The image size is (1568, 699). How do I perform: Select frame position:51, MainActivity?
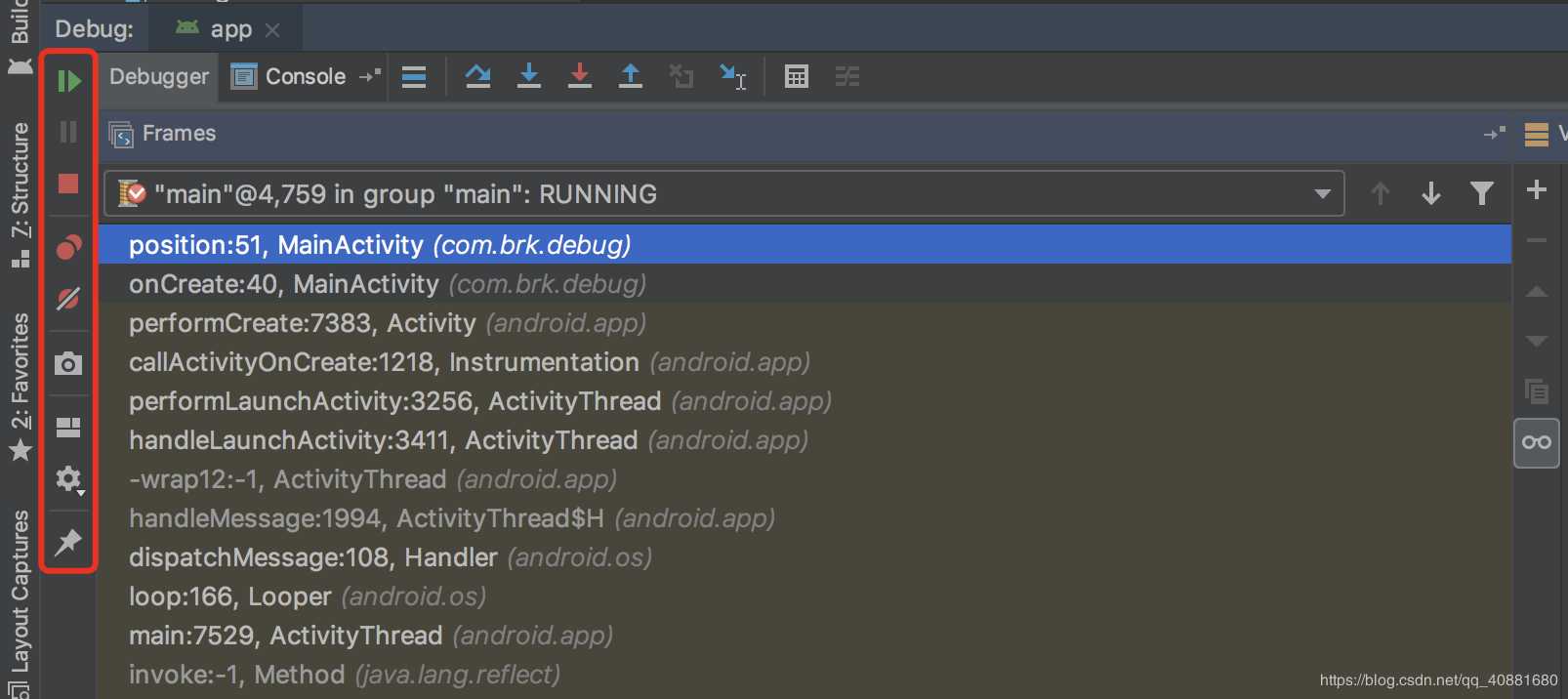[805, 244]
